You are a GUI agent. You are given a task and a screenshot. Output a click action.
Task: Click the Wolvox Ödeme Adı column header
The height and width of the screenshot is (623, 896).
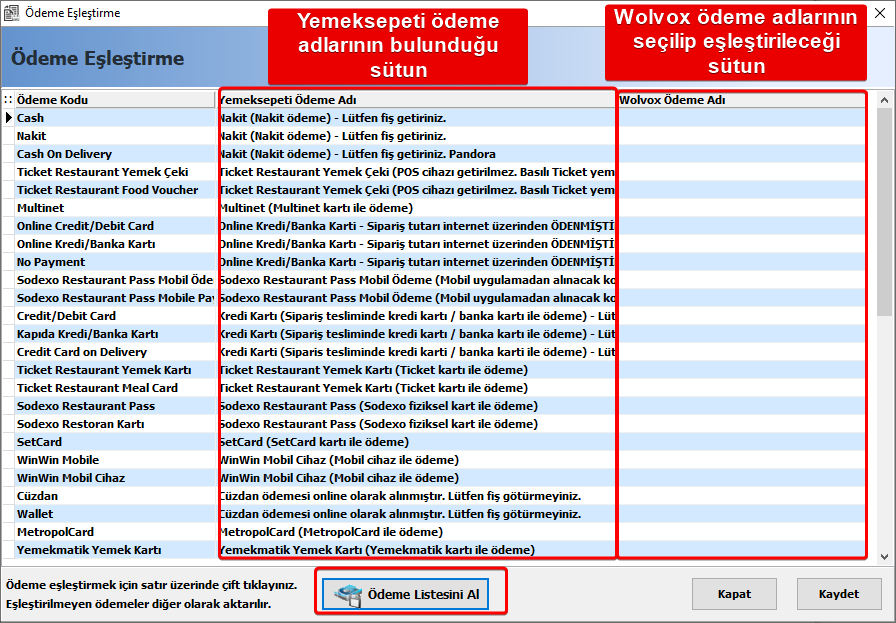click(741, 99)
